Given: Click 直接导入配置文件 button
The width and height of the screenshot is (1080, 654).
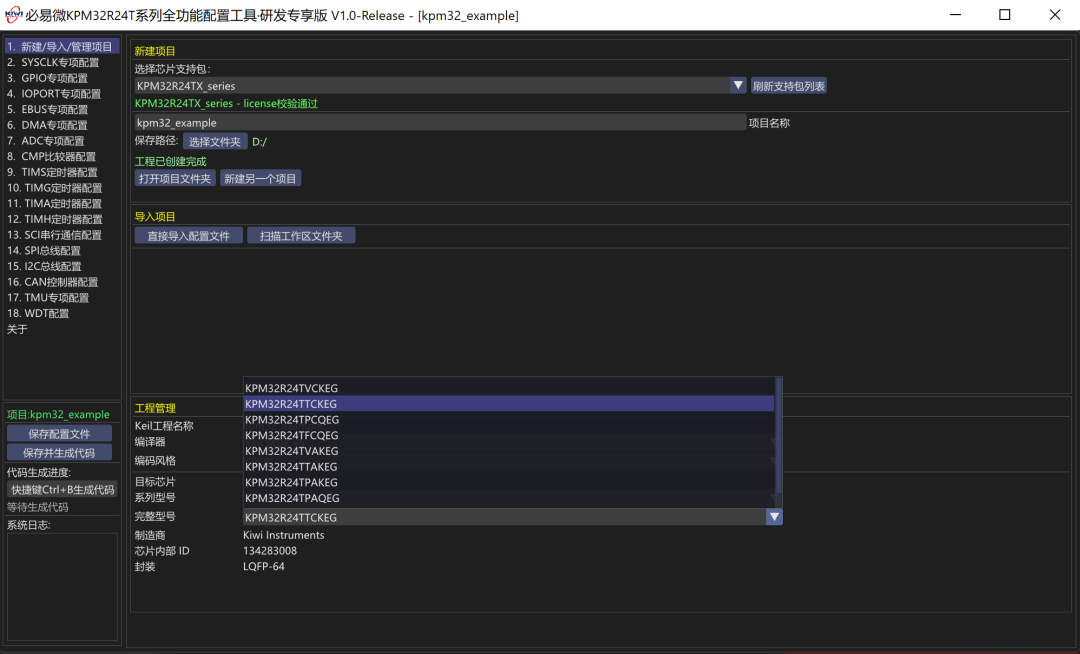Looking at the screenshot, I should 189,236.
